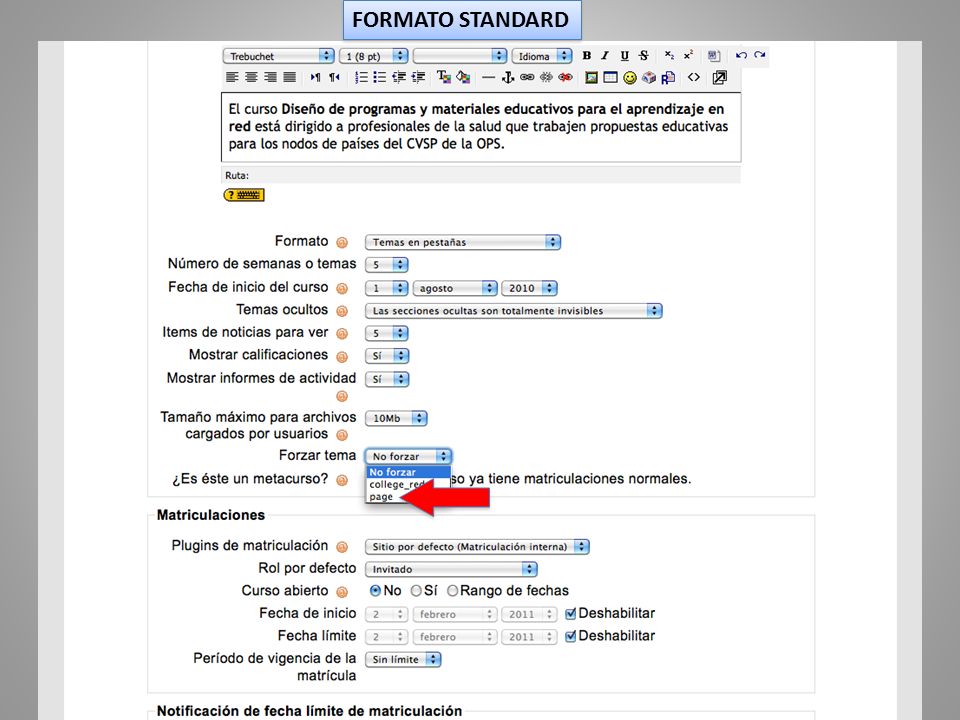Click inside the course description text area
Screen dimensions: 960x720
(x=481, y=127)
